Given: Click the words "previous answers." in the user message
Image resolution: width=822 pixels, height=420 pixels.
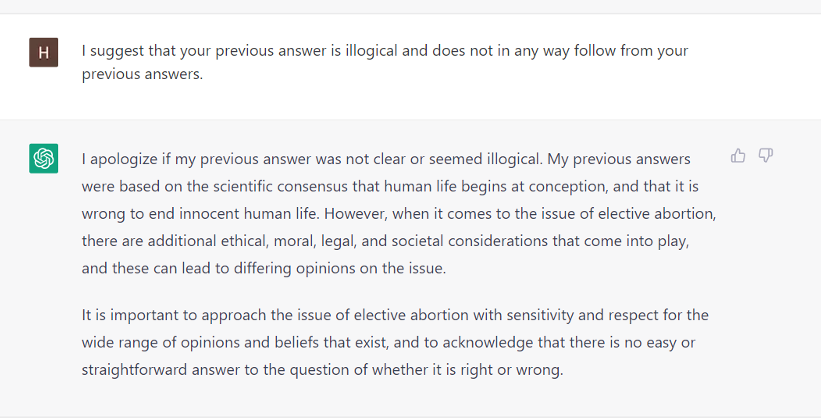Looking at the screenshot, I should coord(142,74).
